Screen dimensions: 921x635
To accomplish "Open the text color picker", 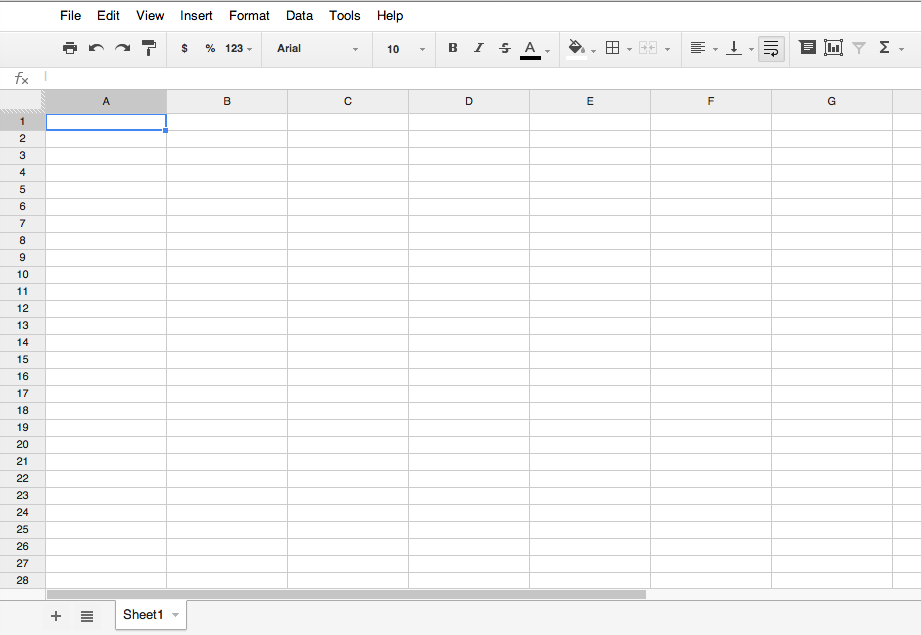I will pyautogui.click(x=531, y=47).
